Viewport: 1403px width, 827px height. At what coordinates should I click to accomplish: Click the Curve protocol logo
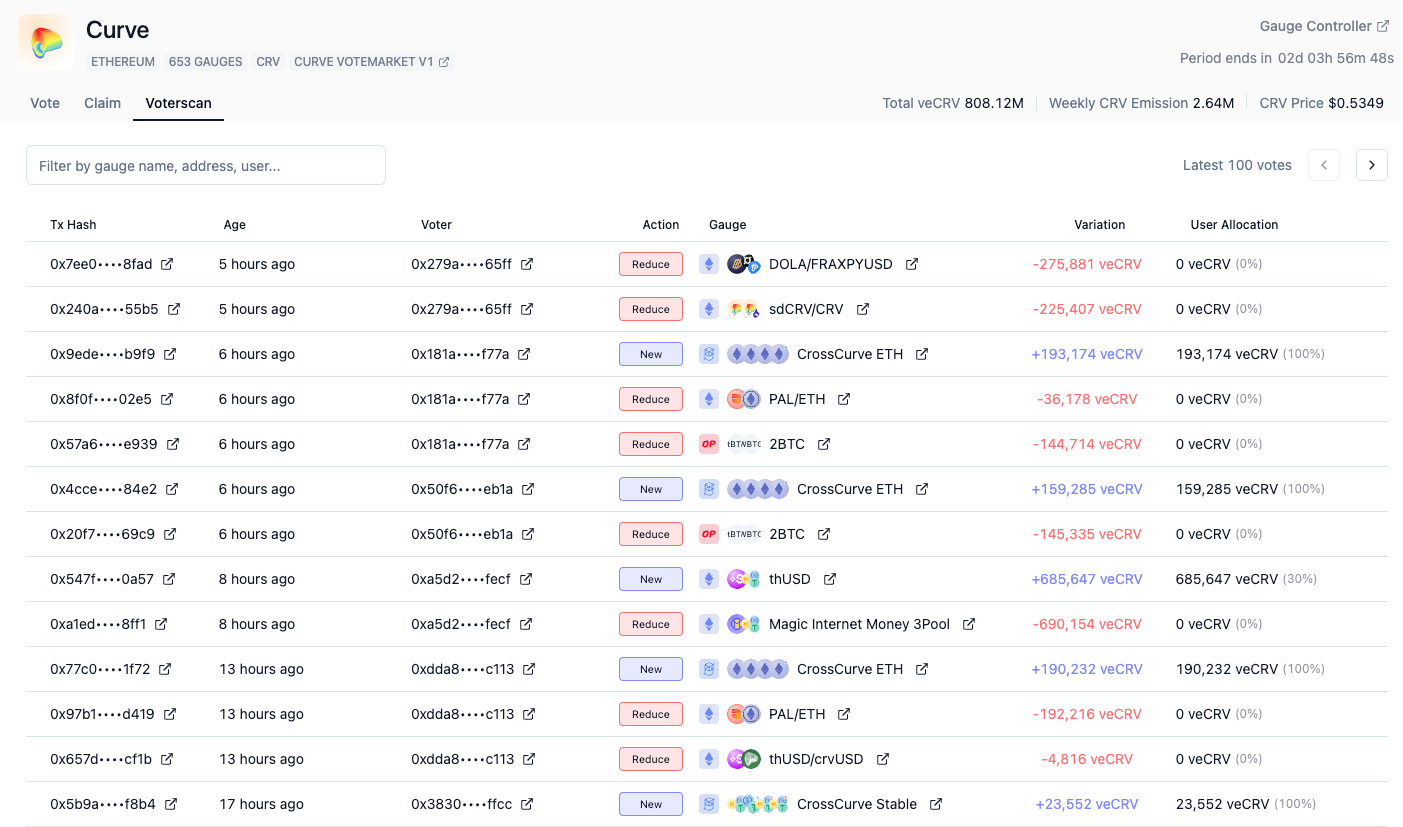46,42
